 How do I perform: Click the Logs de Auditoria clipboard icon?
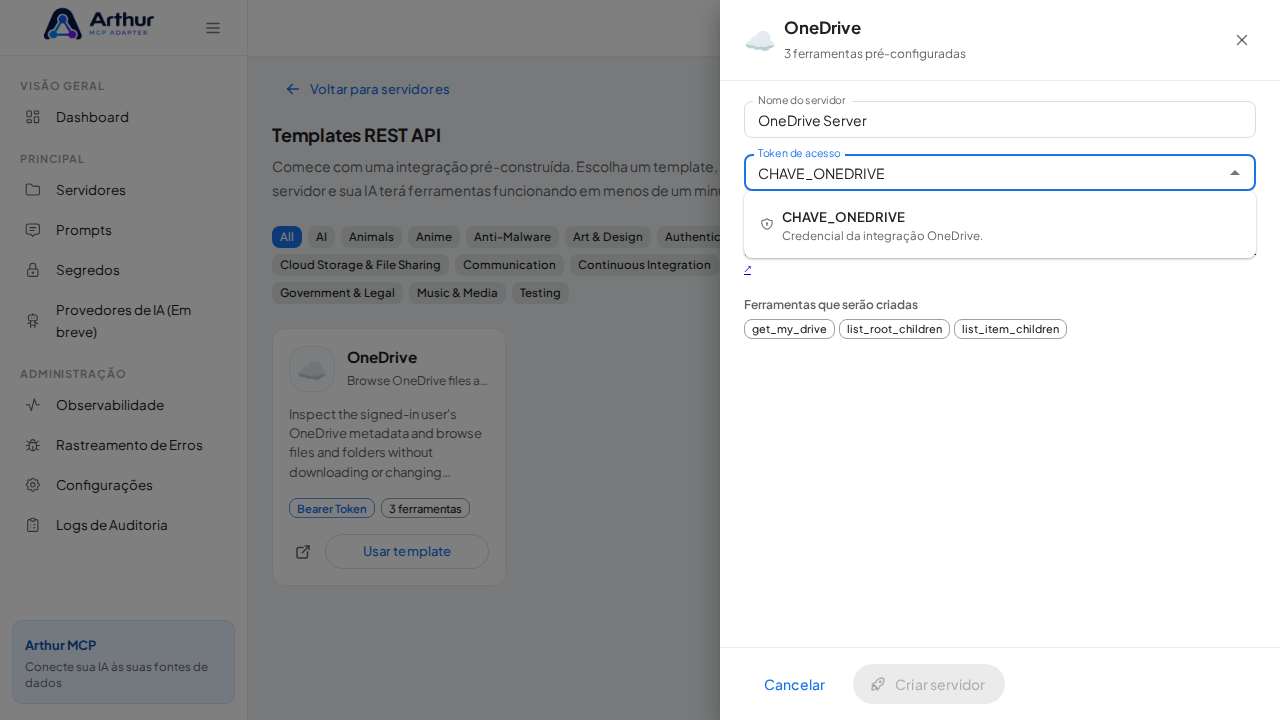point(33,525)
